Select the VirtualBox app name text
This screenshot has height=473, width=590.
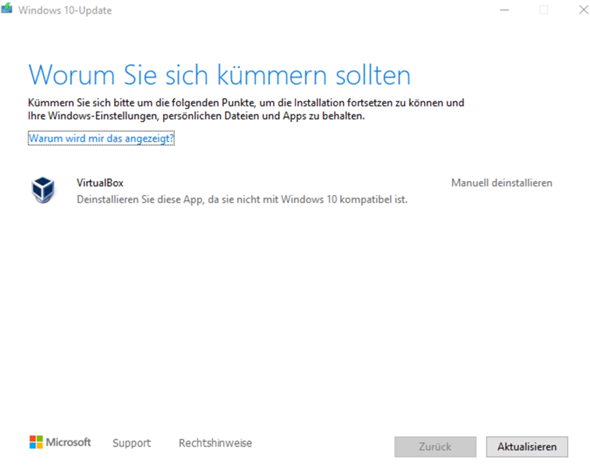[x=100, y=183]
